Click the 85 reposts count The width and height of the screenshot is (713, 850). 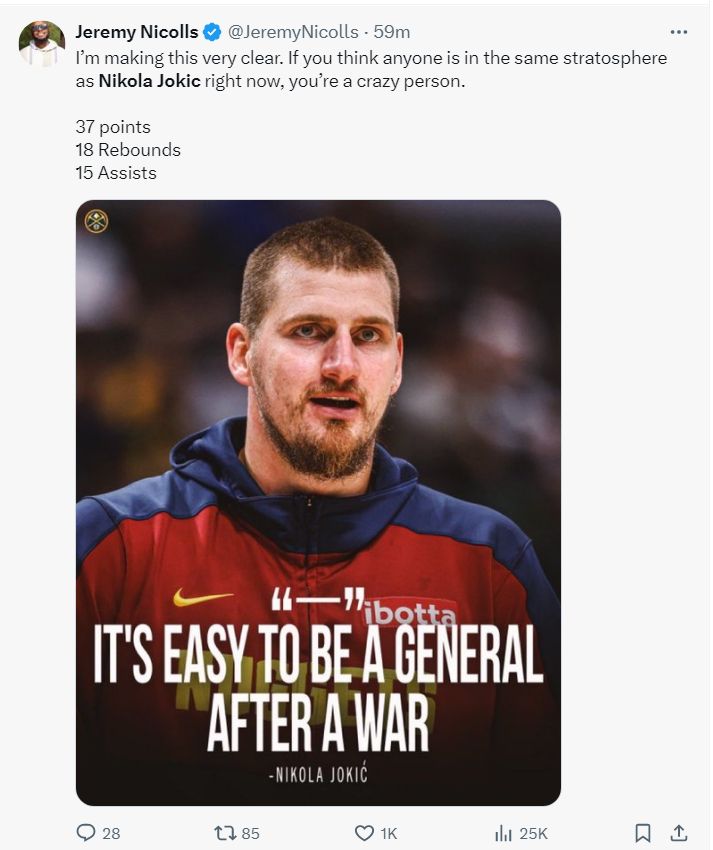(x=250, y=833)
